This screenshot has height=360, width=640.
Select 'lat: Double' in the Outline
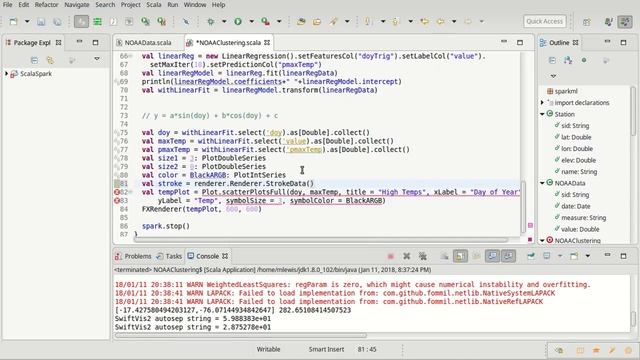(x=576, y=138)
